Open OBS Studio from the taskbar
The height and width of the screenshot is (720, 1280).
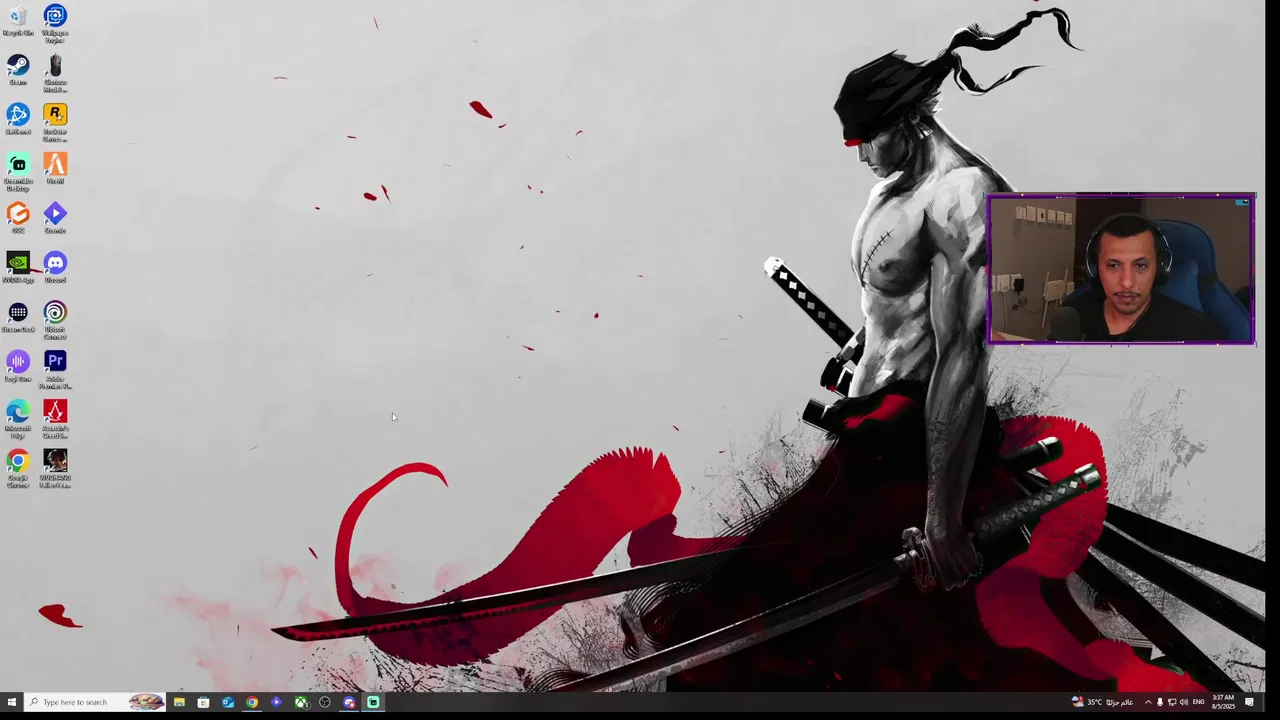(325, 702)
